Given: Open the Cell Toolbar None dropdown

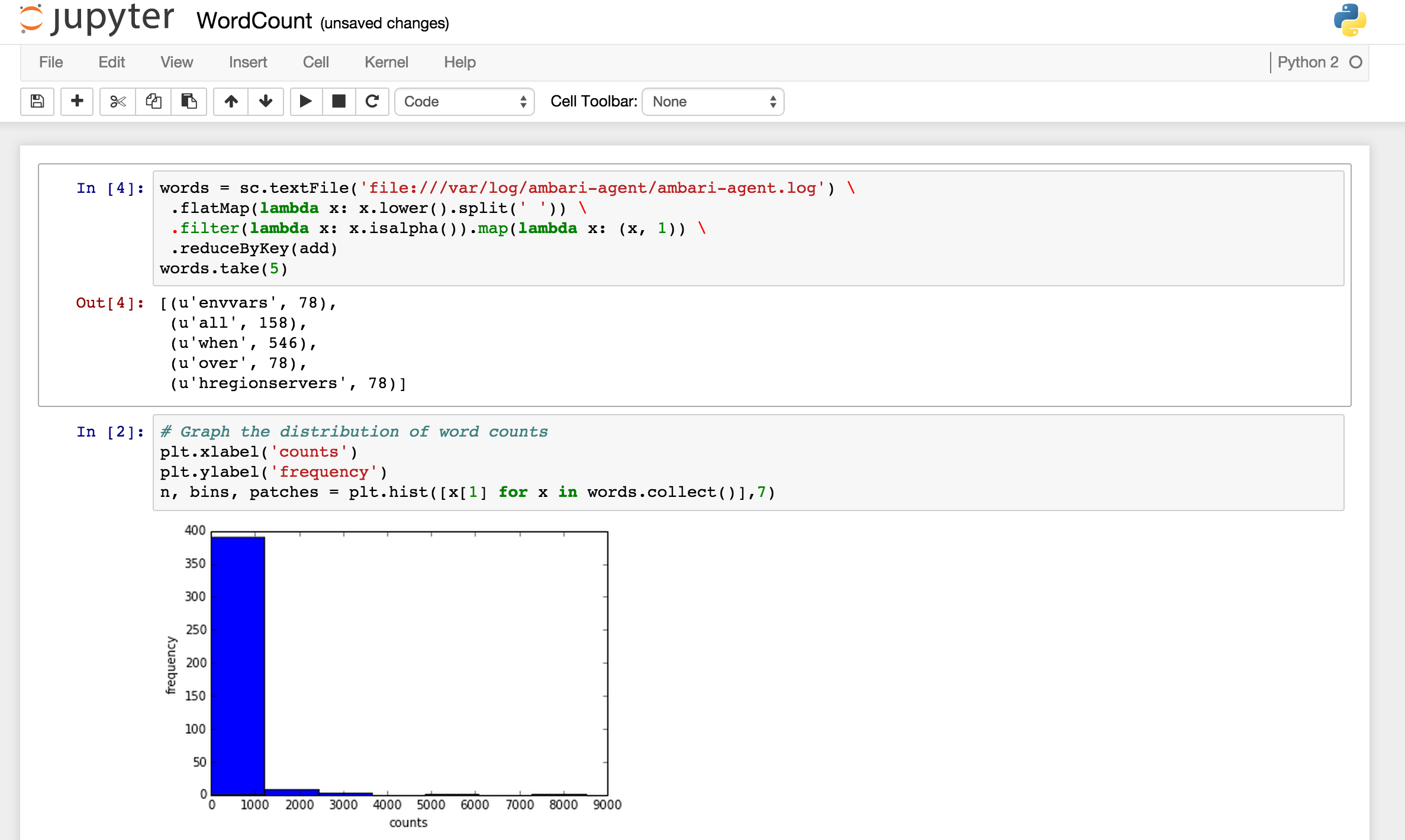Looking at the screenshot, I should [713, 102].
